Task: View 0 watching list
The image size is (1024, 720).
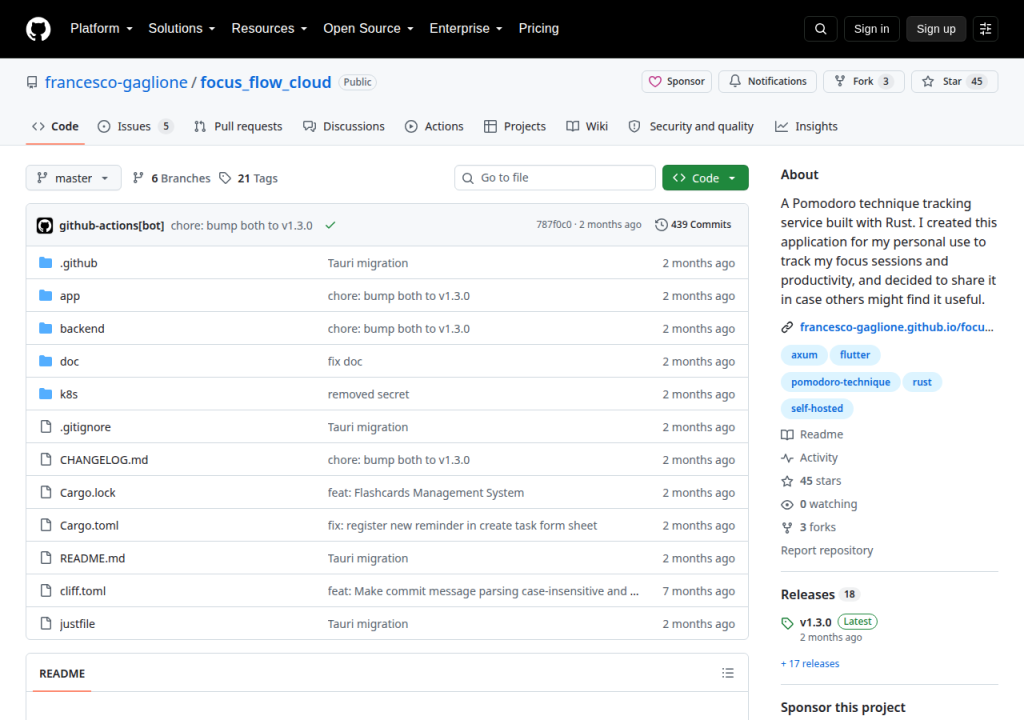Action: [819, 504]
